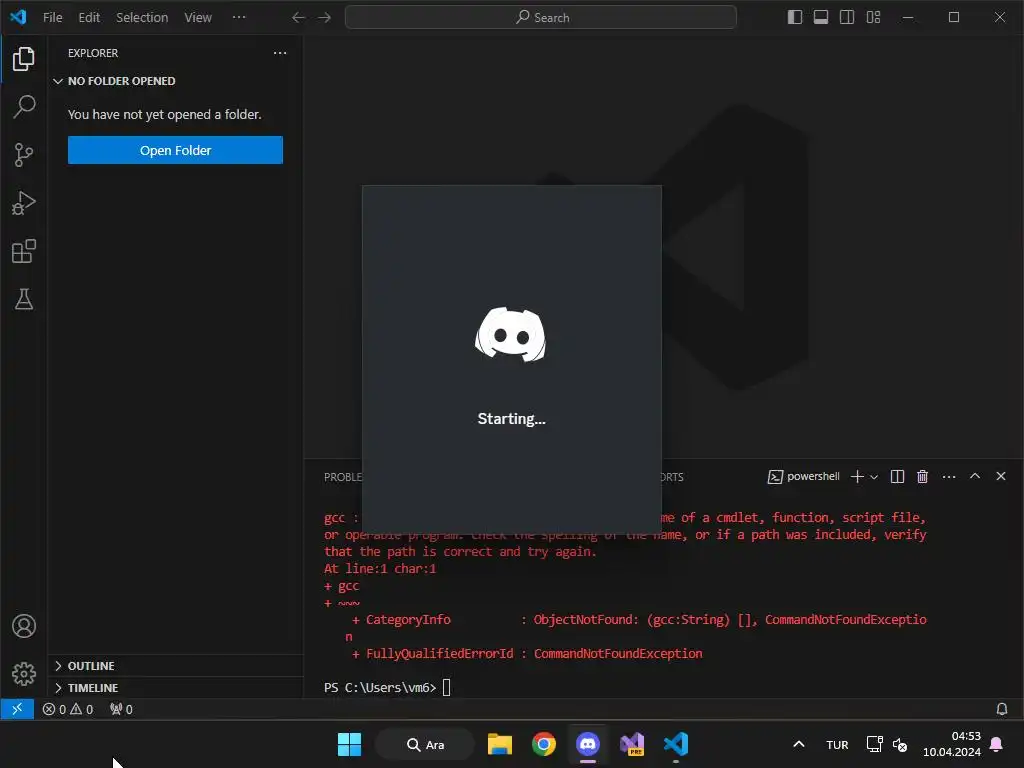
Task: Open Run and Debug view
Action: 24,203
